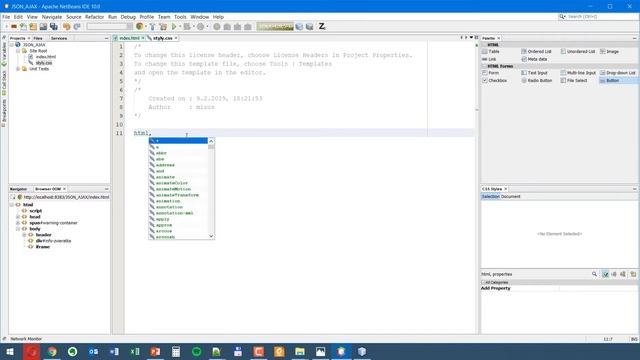
Task: Click the Build Project hammer icon
Action: pos(152,27)
